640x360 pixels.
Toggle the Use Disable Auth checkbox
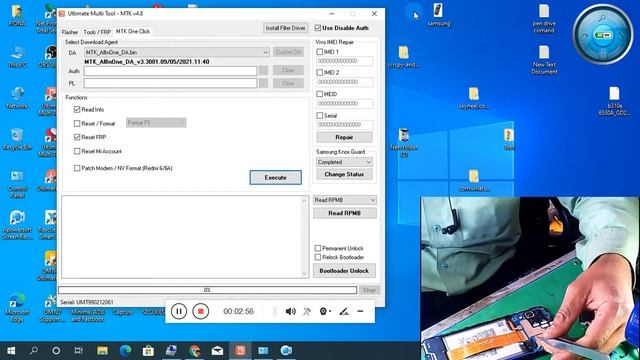(318, 28)
